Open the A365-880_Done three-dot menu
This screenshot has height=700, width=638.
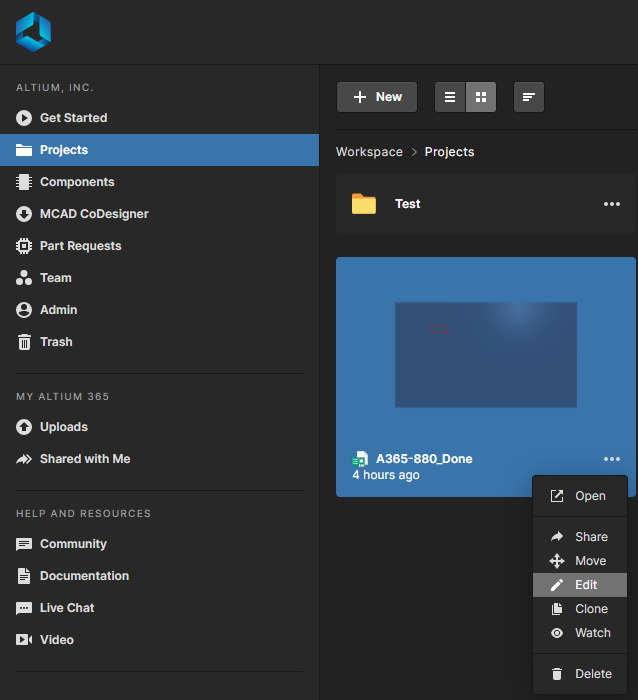tap(612, 459)
